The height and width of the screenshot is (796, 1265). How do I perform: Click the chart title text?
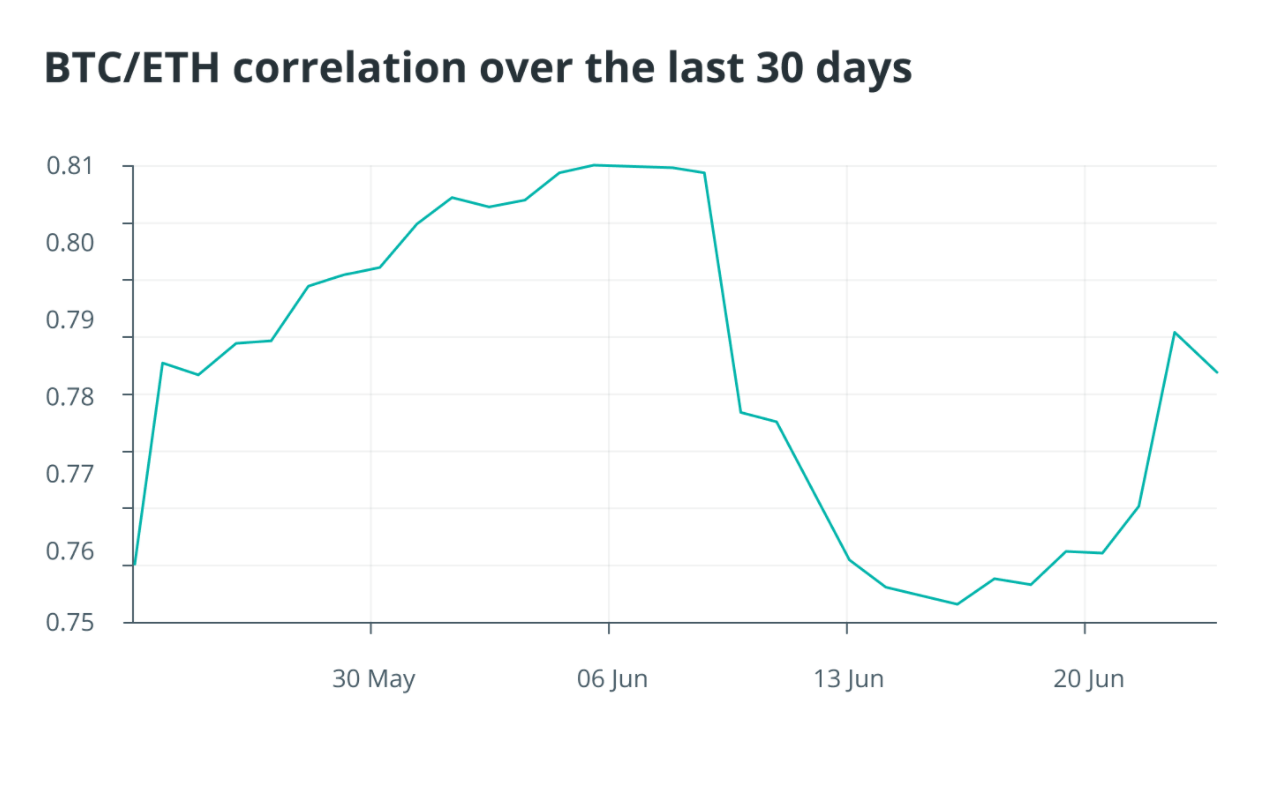(x=478, y=68)
